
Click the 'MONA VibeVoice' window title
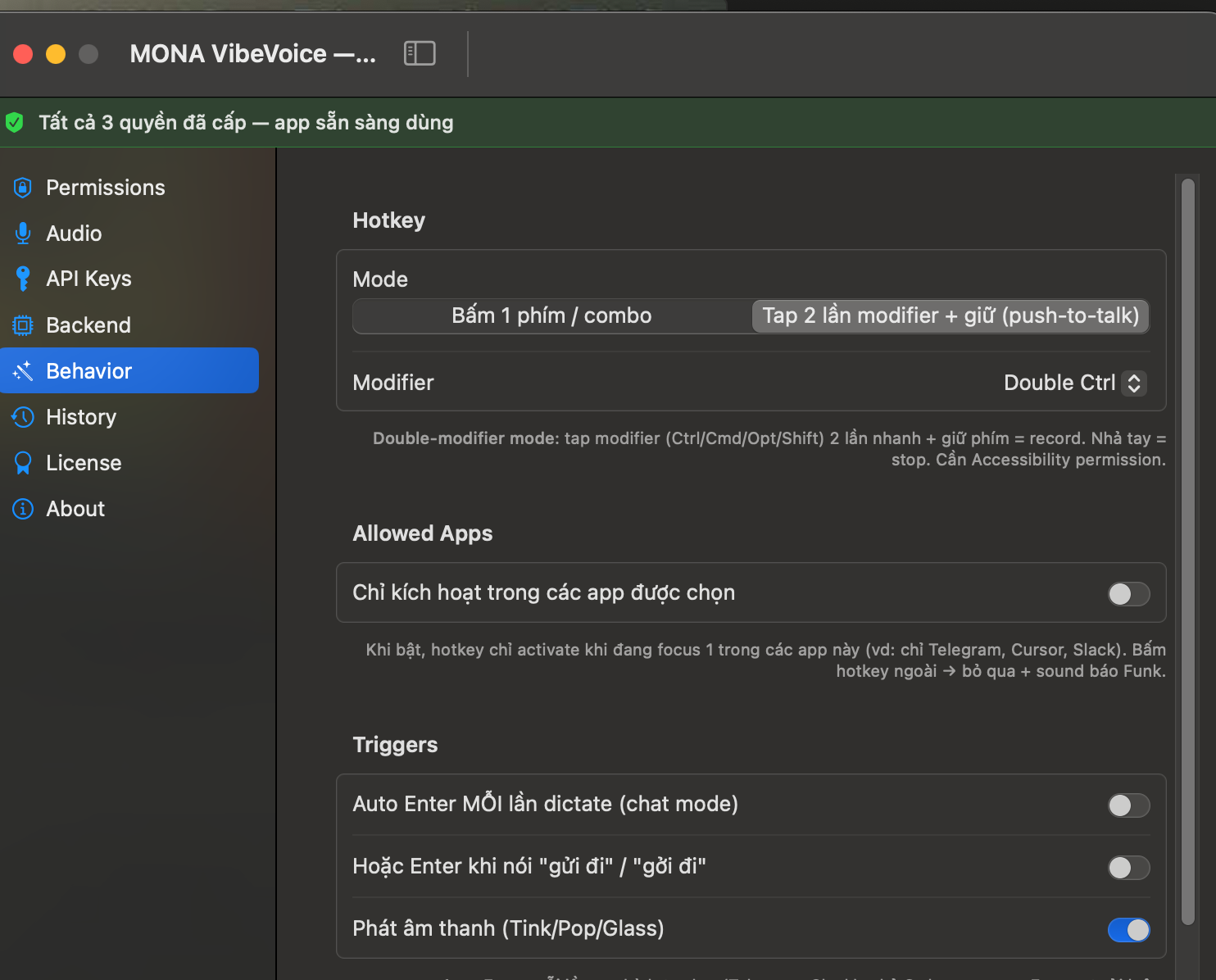(x=253, y=54)
